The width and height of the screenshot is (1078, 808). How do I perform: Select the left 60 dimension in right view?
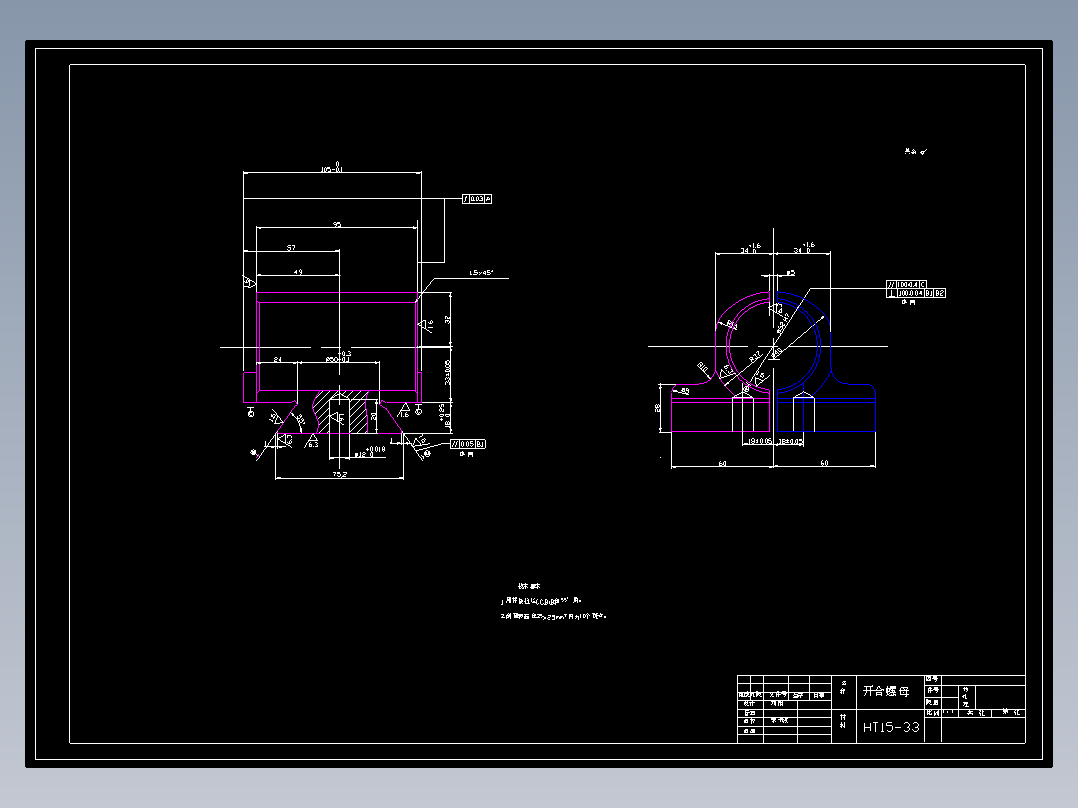pyautogui.click(x=723, y=463)
